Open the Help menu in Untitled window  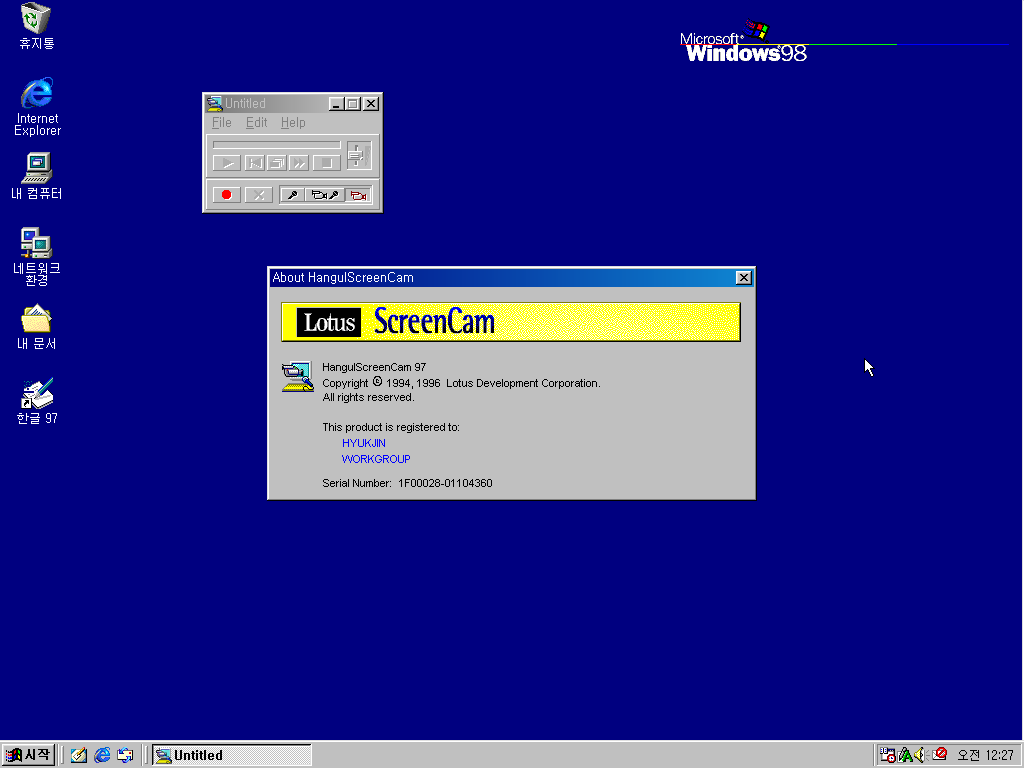[293, 122]
